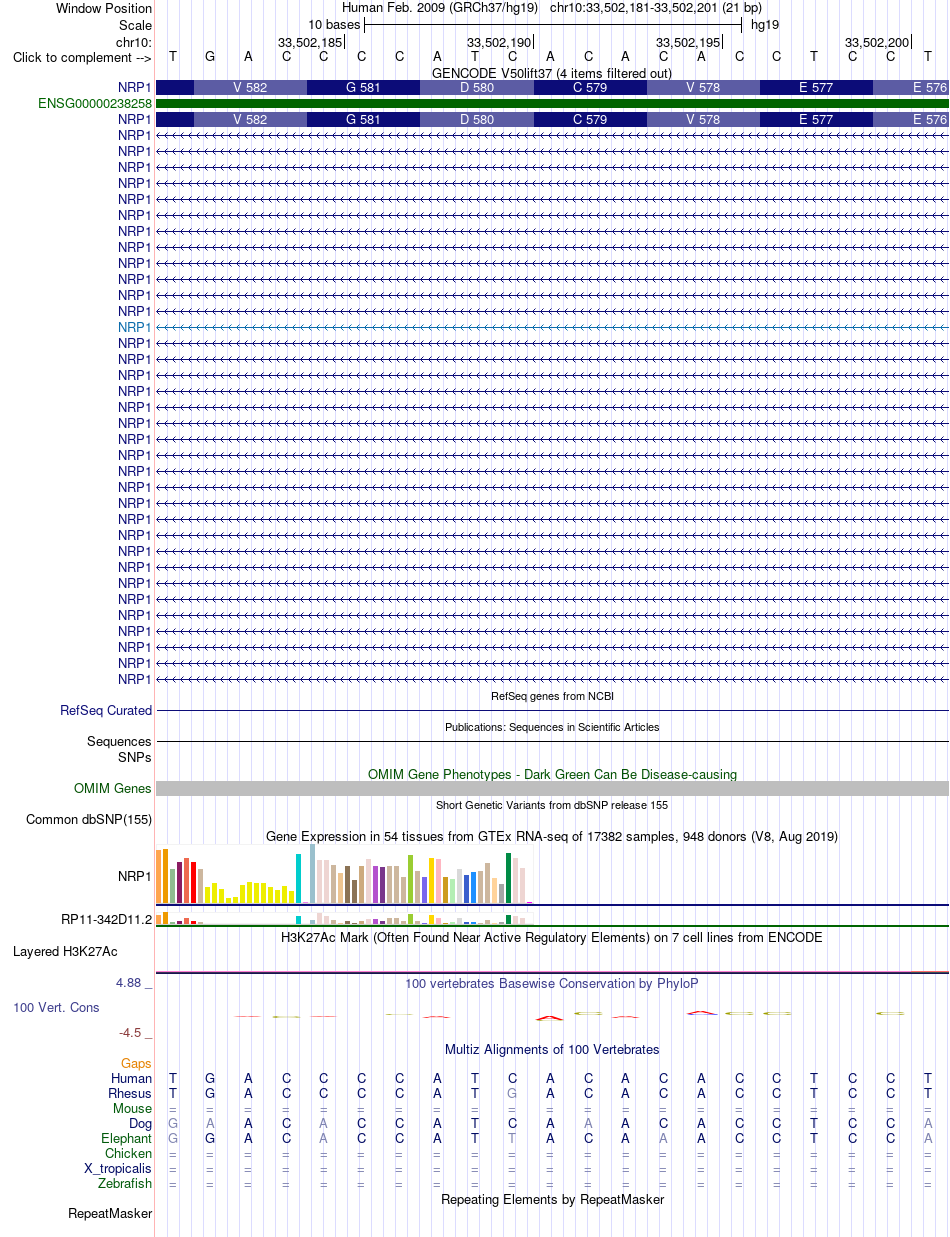
Task: Click the Layered H3K27Ac label
Action: [x=65, y=952]
